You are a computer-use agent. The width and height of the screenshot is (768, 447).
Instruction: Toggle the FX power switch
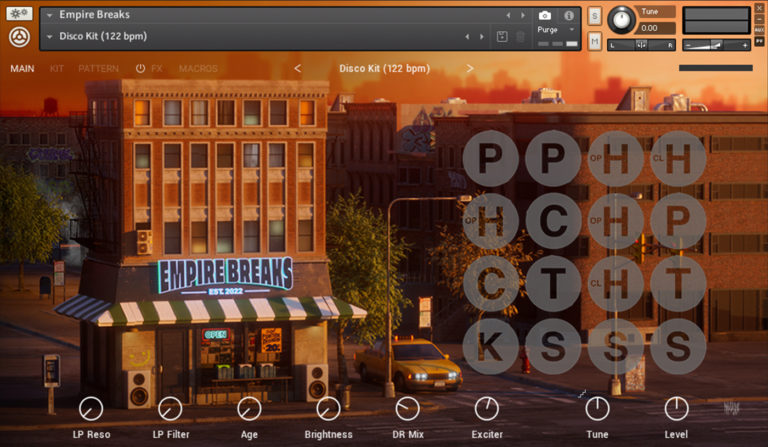point(140,69)
